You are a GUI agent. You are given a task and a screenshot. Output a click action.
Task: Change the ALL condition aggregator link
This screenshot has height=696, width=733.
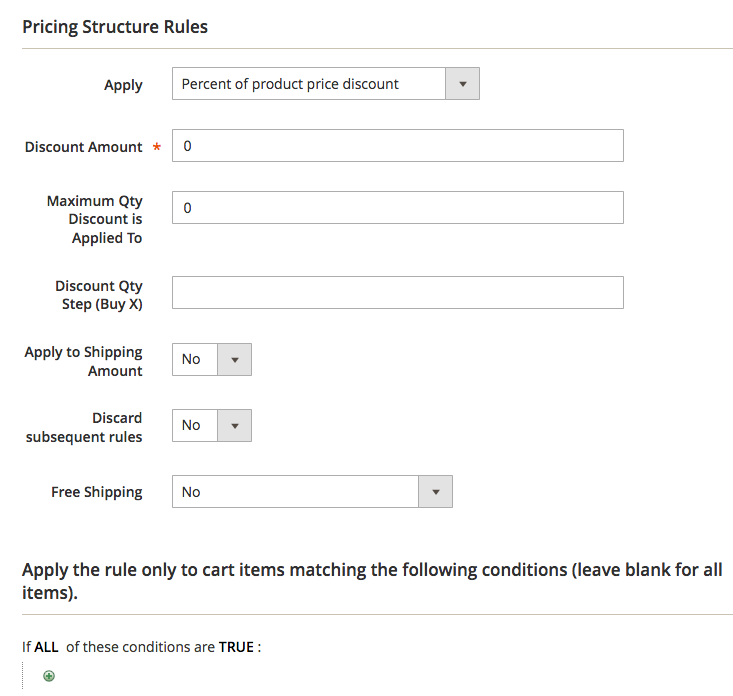point(46,647)
